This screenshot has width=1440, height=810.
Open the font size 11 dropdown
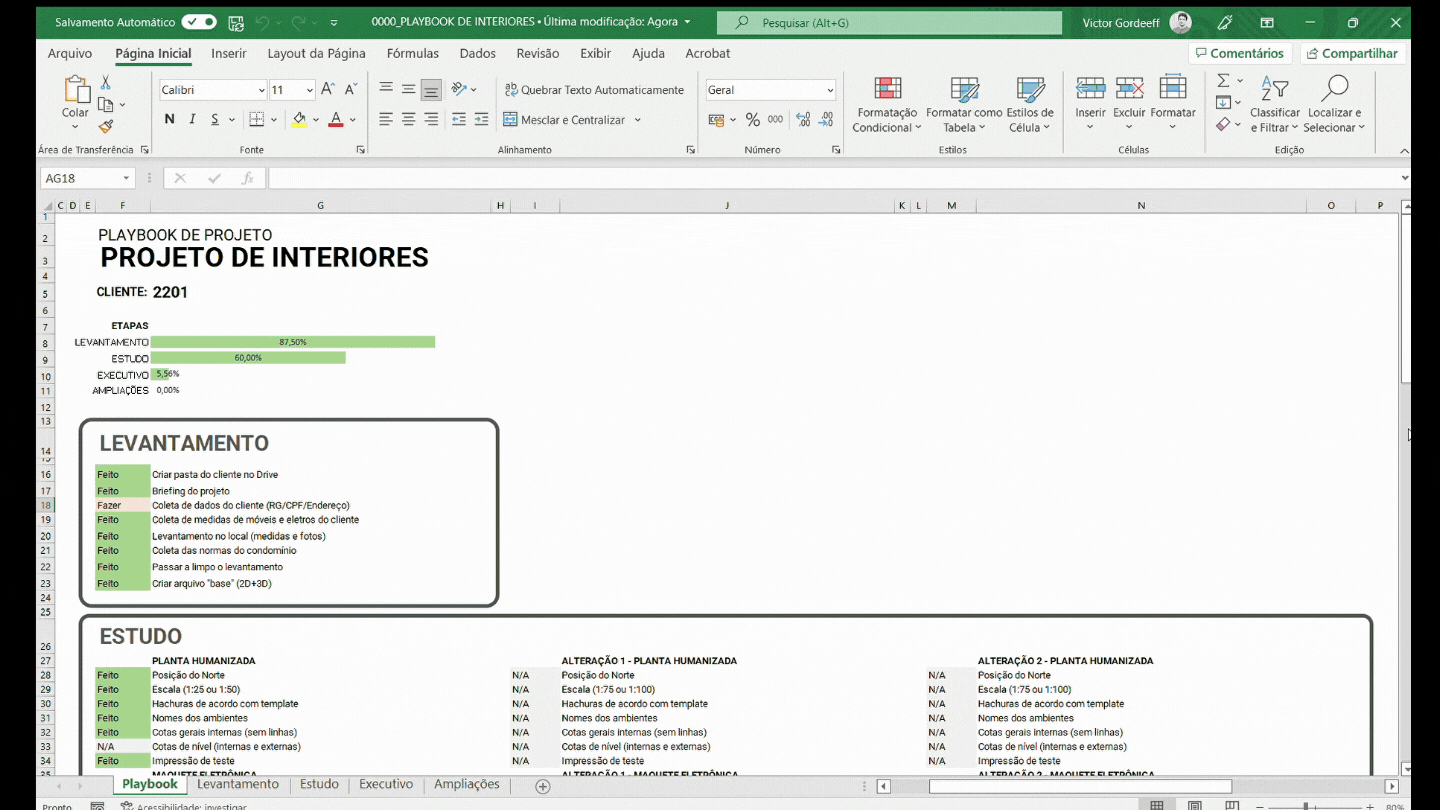pyautogui.click(x=310, y=90)
